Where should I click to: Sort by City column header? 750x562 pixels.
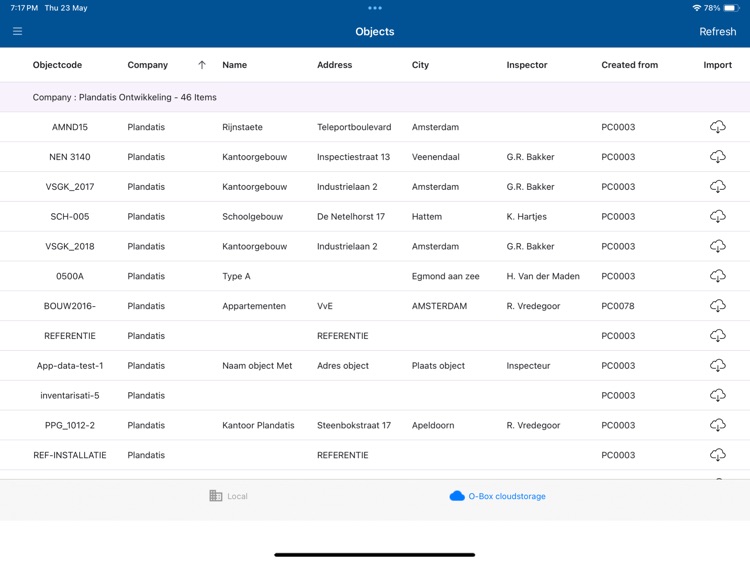click(x=420, y=65)
